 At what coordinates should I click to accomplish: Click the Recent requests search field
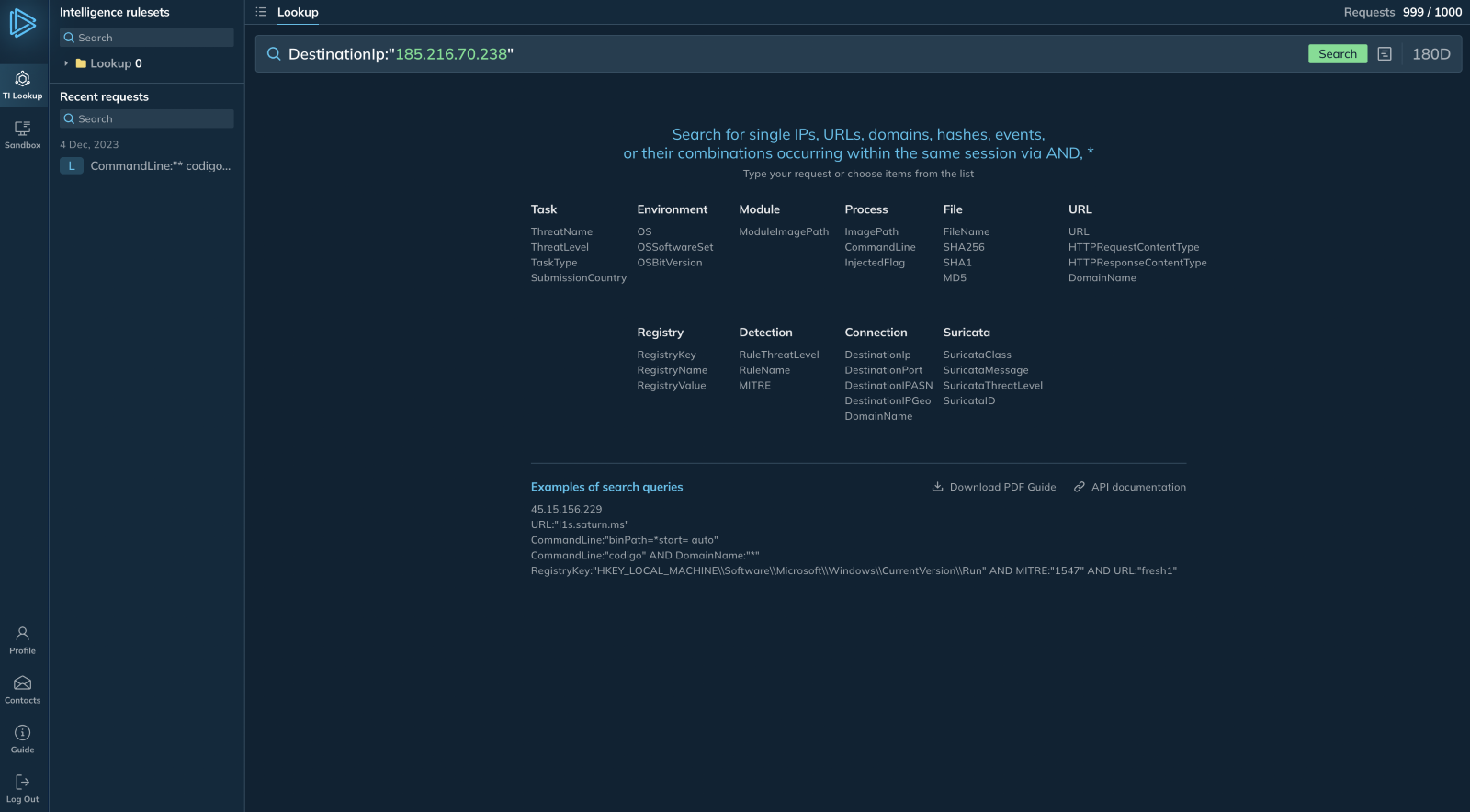coord(147,118)
